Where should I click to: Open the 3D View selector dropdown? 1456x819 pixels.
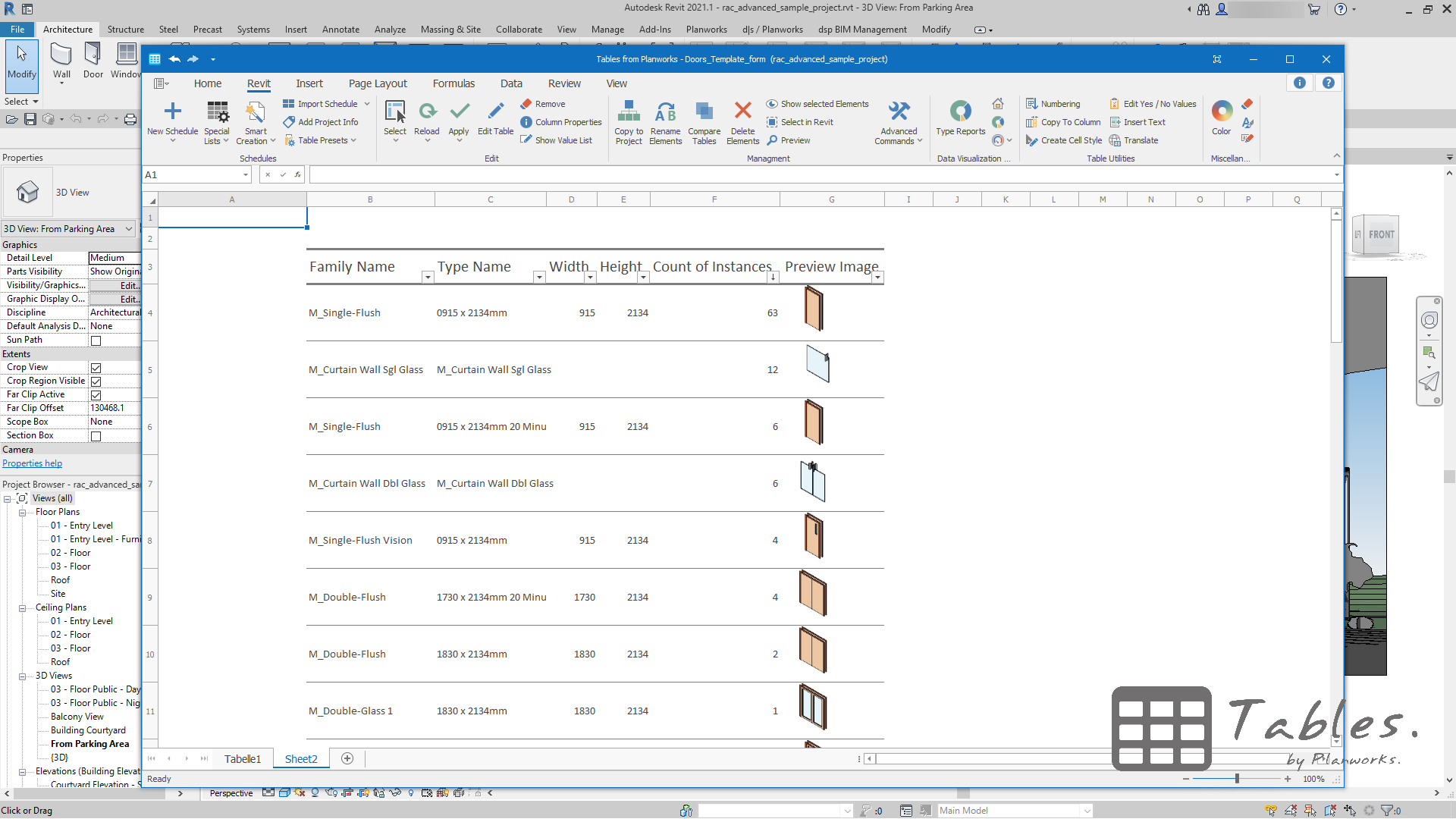pyautogui.click(x=130, y=228)
